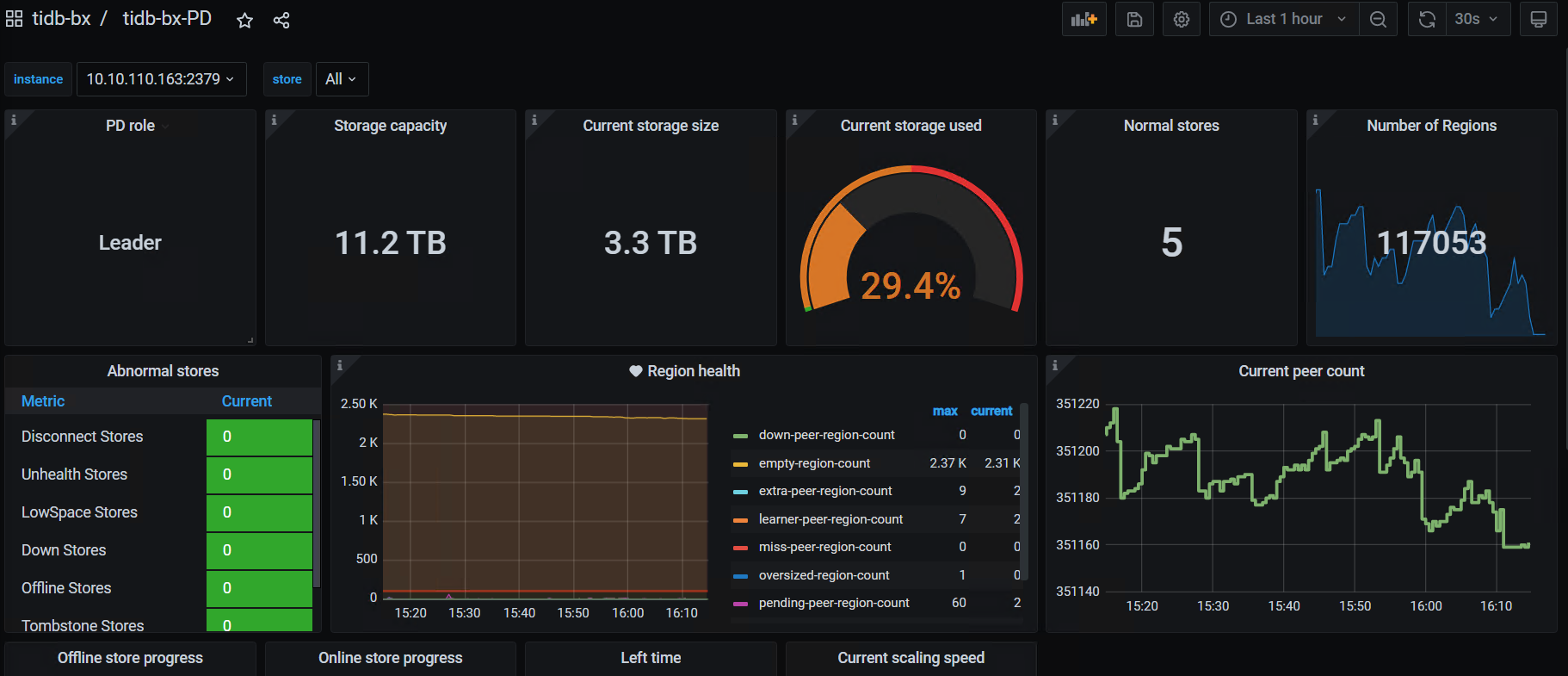Zoom out the time range

tap(1378, 19)
